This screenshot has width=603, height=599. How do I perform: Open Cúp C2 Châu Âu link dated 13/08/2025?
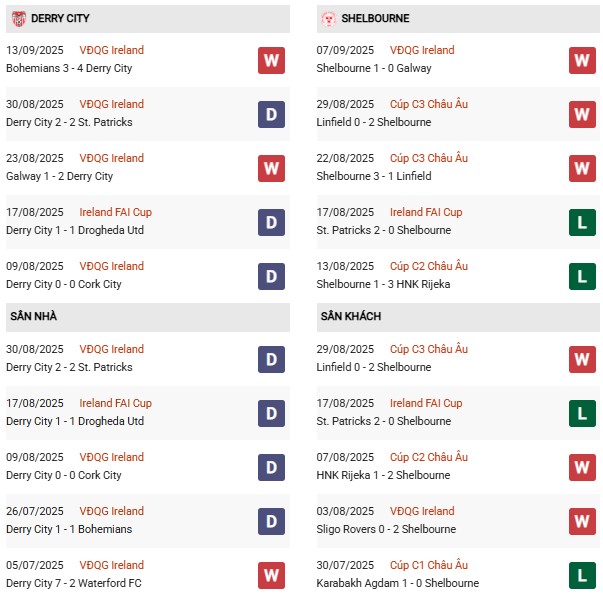[x=429, y=266]
